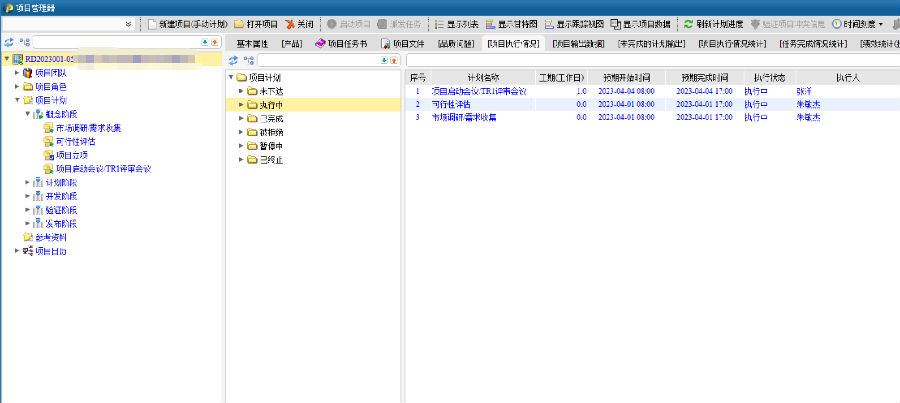Collapse the 概念阶段 node
The image size is (900, 403).
click(x=27, y=114)
